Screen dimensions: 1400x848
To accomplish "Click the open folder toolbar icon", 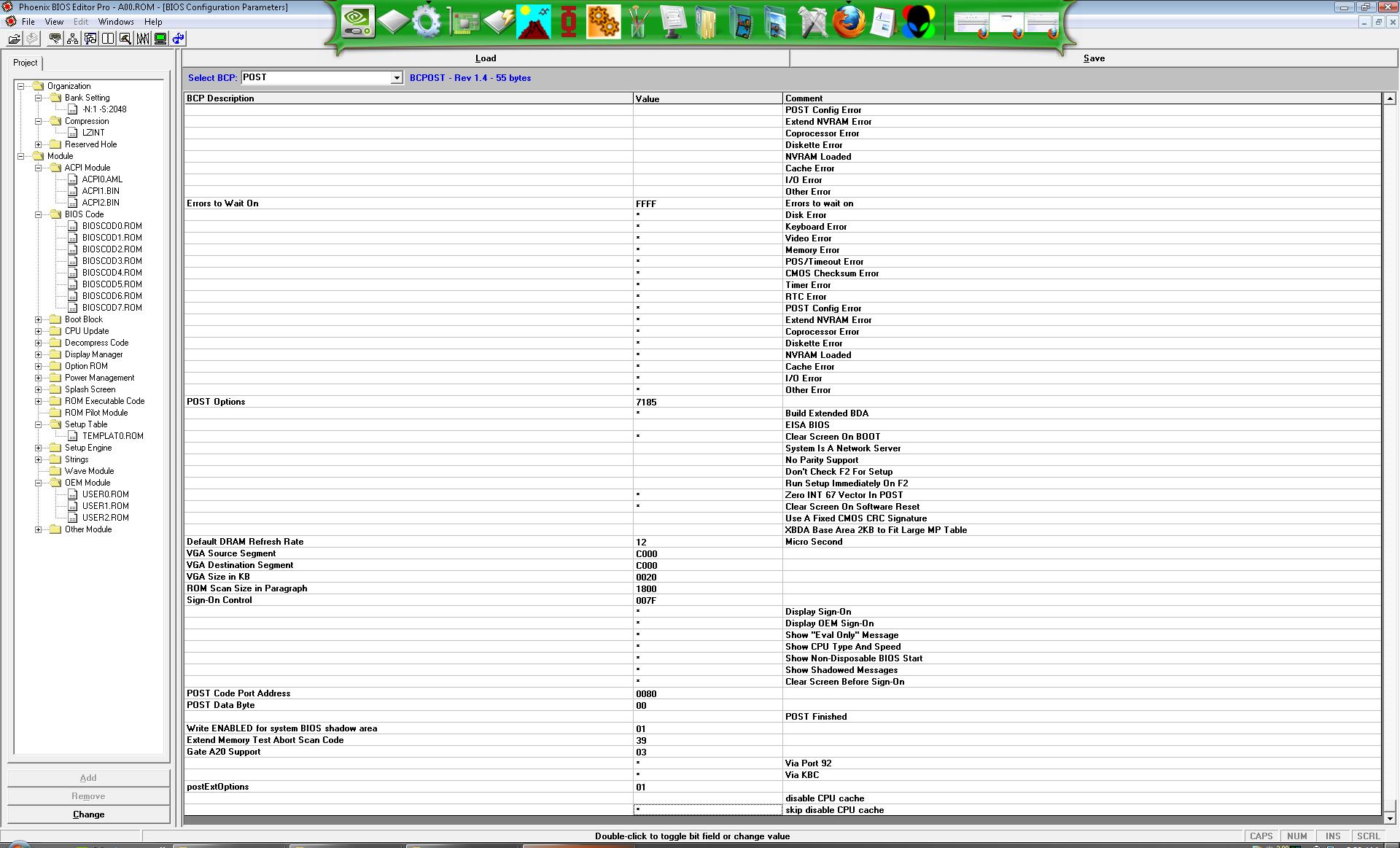I will pyautogui.click(x=14, y=39).
